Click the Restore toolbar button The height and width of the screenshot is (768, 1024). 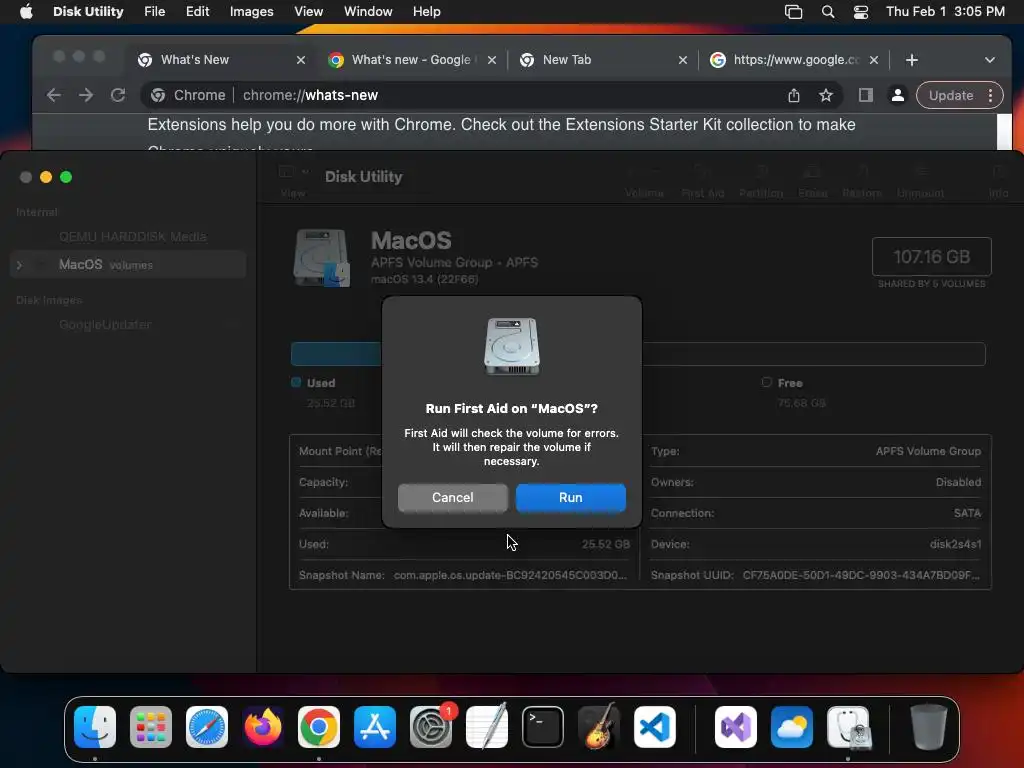coord(862,180)
